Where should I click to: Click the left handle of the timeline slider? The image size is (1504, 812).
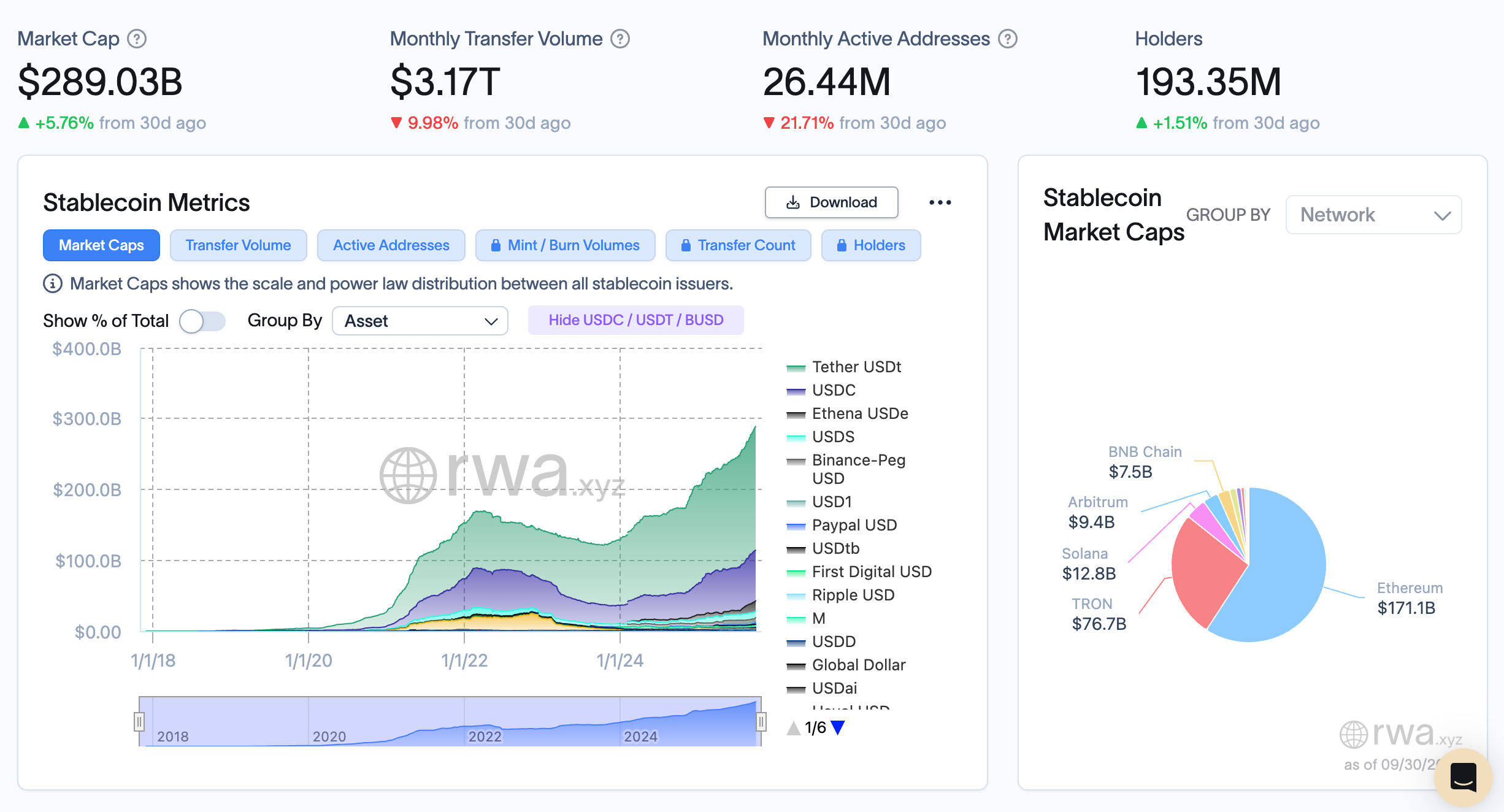pos(139,722)
